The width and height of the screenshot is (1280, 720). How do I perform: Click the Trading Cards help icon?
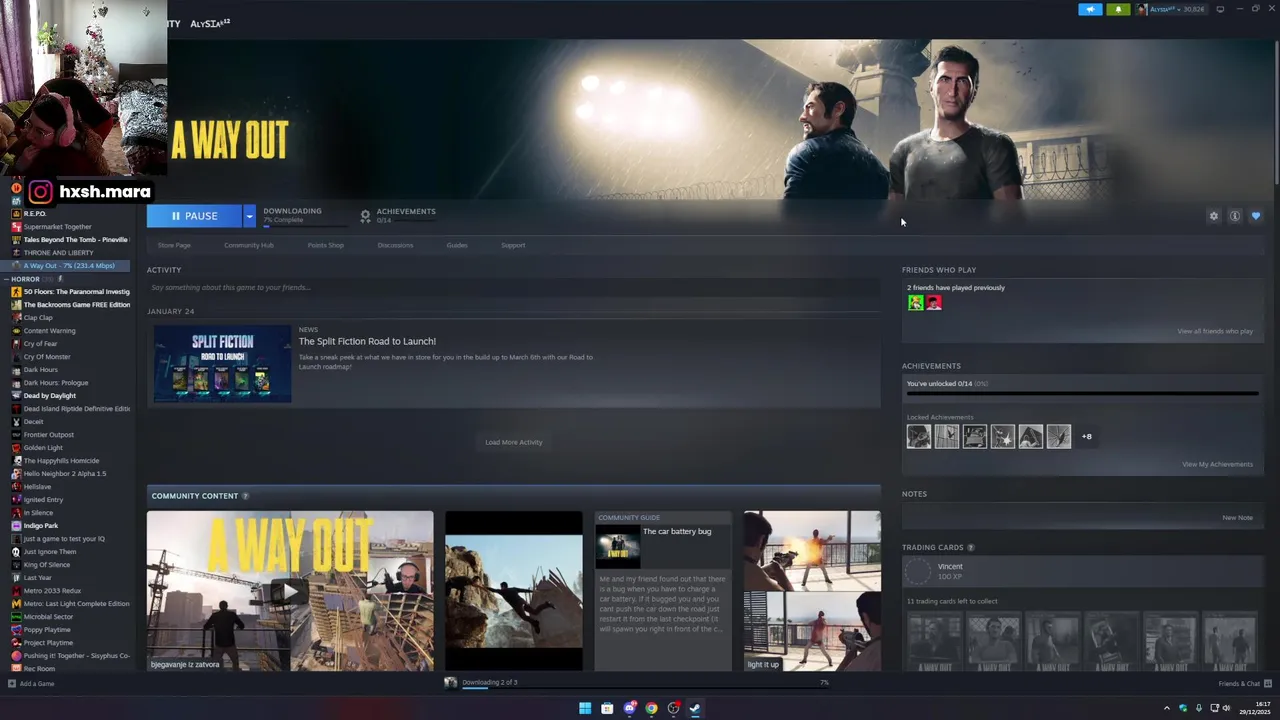(971, 548)
